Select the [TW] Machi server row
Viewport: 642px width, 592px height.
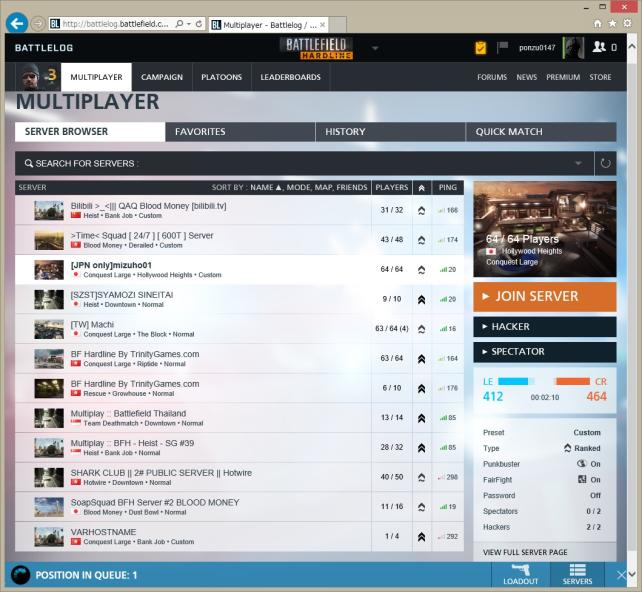point(240,329)
